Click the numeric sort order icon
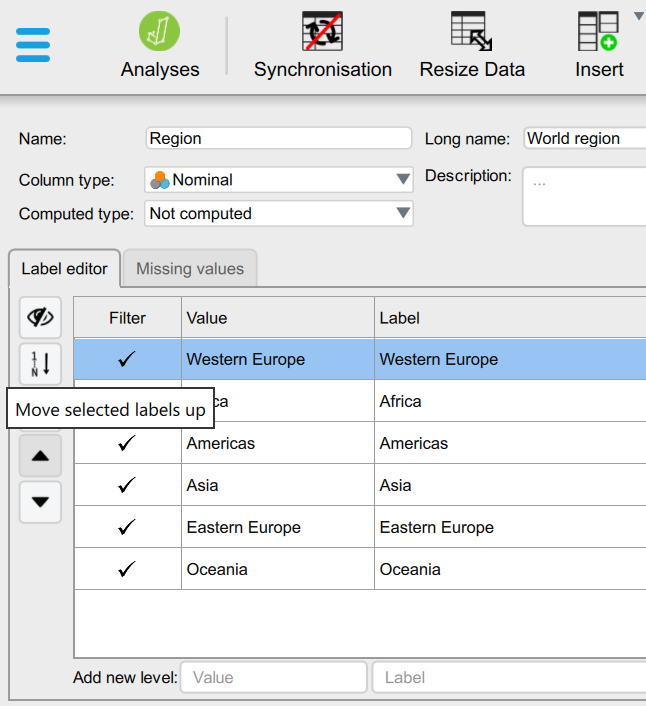This screenshot has height=706, width=646. tap(40, 364)
